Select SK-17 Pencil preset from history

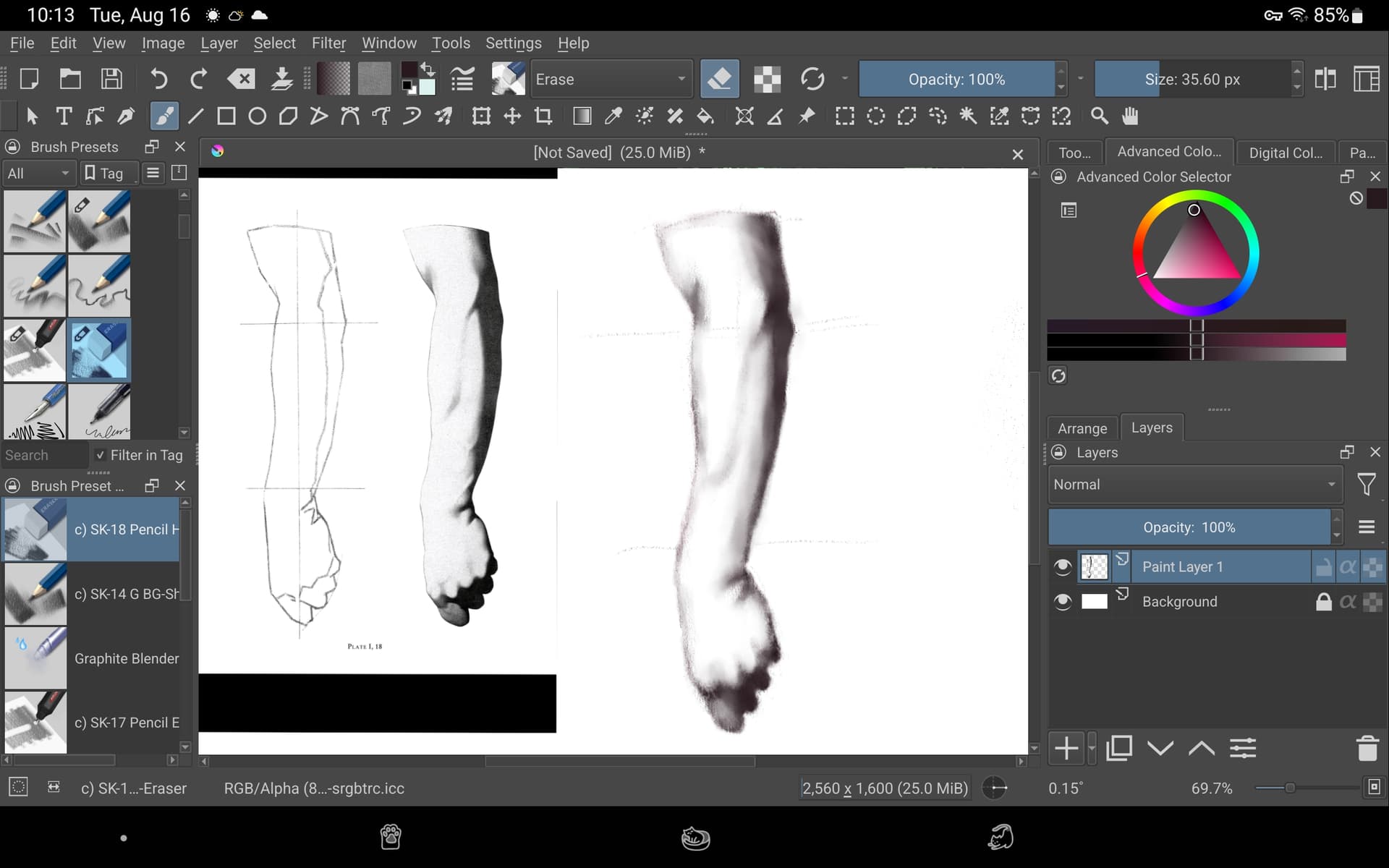click(x=92, y=722)
